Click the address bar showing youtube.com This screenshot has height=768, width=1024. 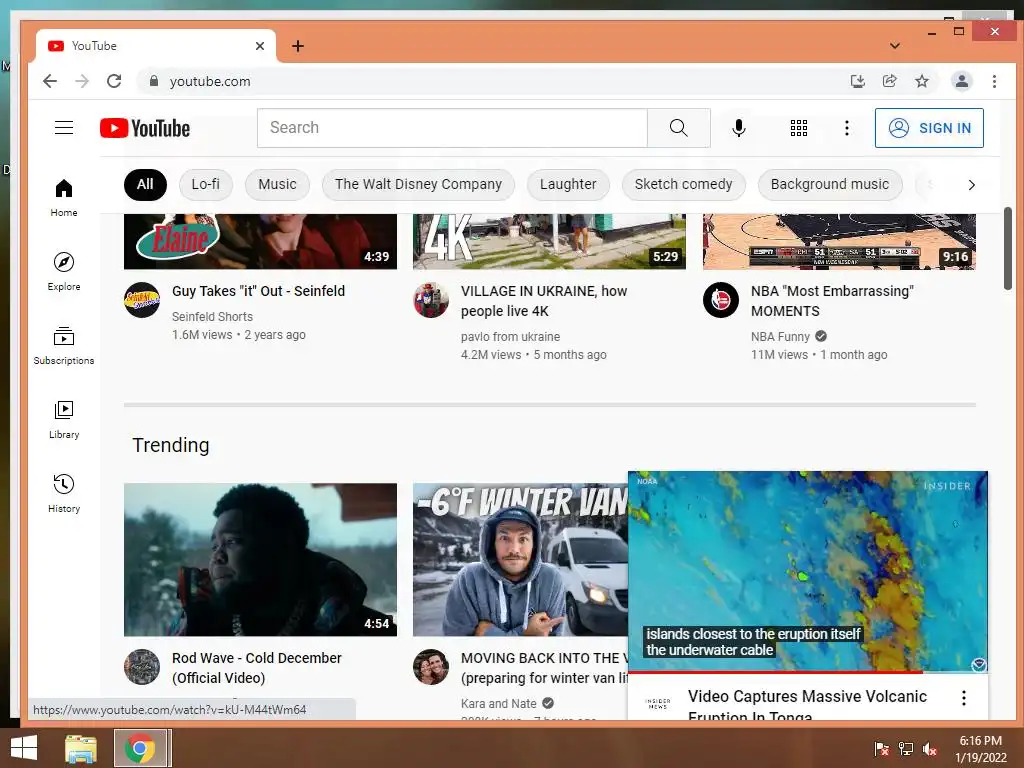pyautogui.click(x=496, y=81)
